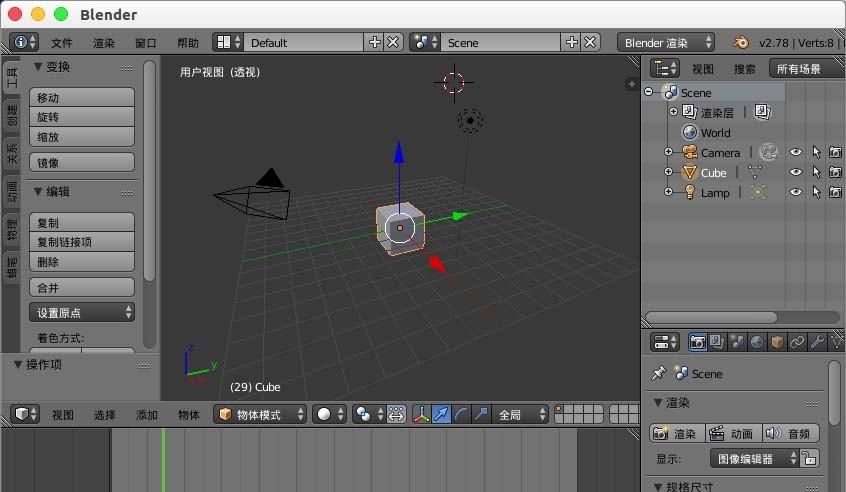Open the viewport shading dropdown
The image size is (846, 492).
[330, 414]
